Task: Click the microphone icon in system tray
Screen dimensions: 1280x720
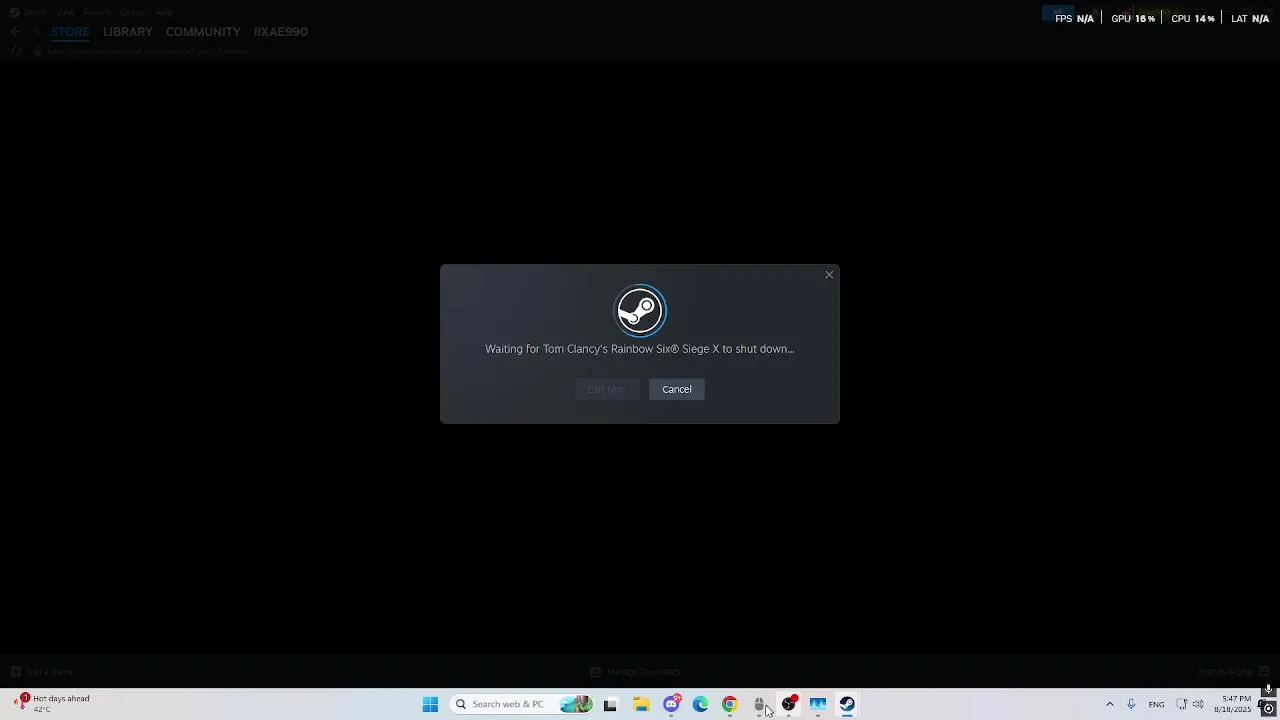Action: (x=1131, y=704)
